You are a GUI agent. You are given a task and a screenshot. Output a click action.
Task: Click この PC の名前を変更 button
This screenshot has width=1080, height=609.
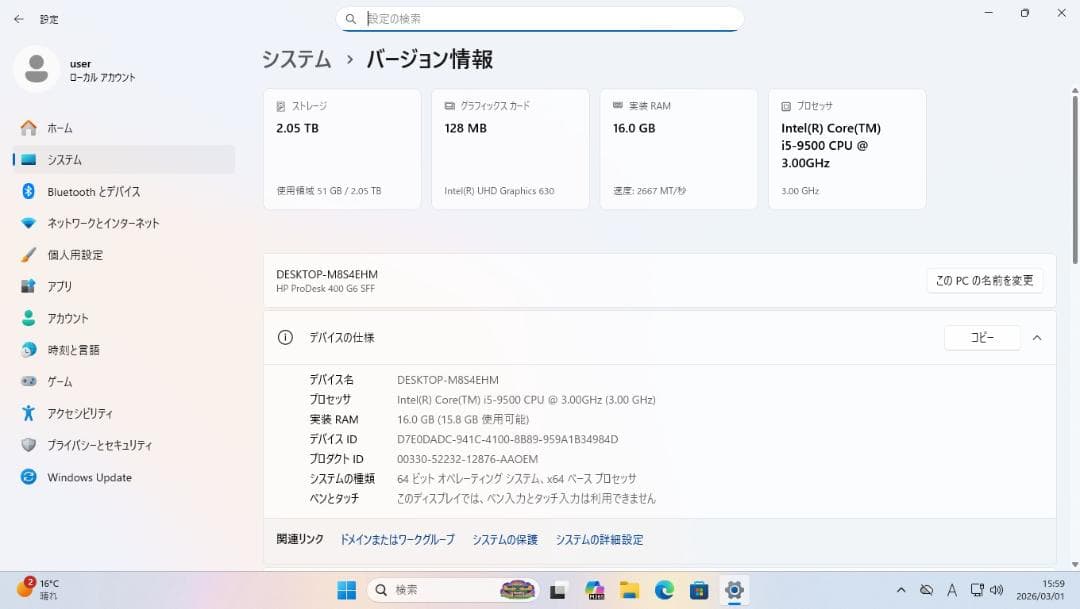[x=984, y=280]
